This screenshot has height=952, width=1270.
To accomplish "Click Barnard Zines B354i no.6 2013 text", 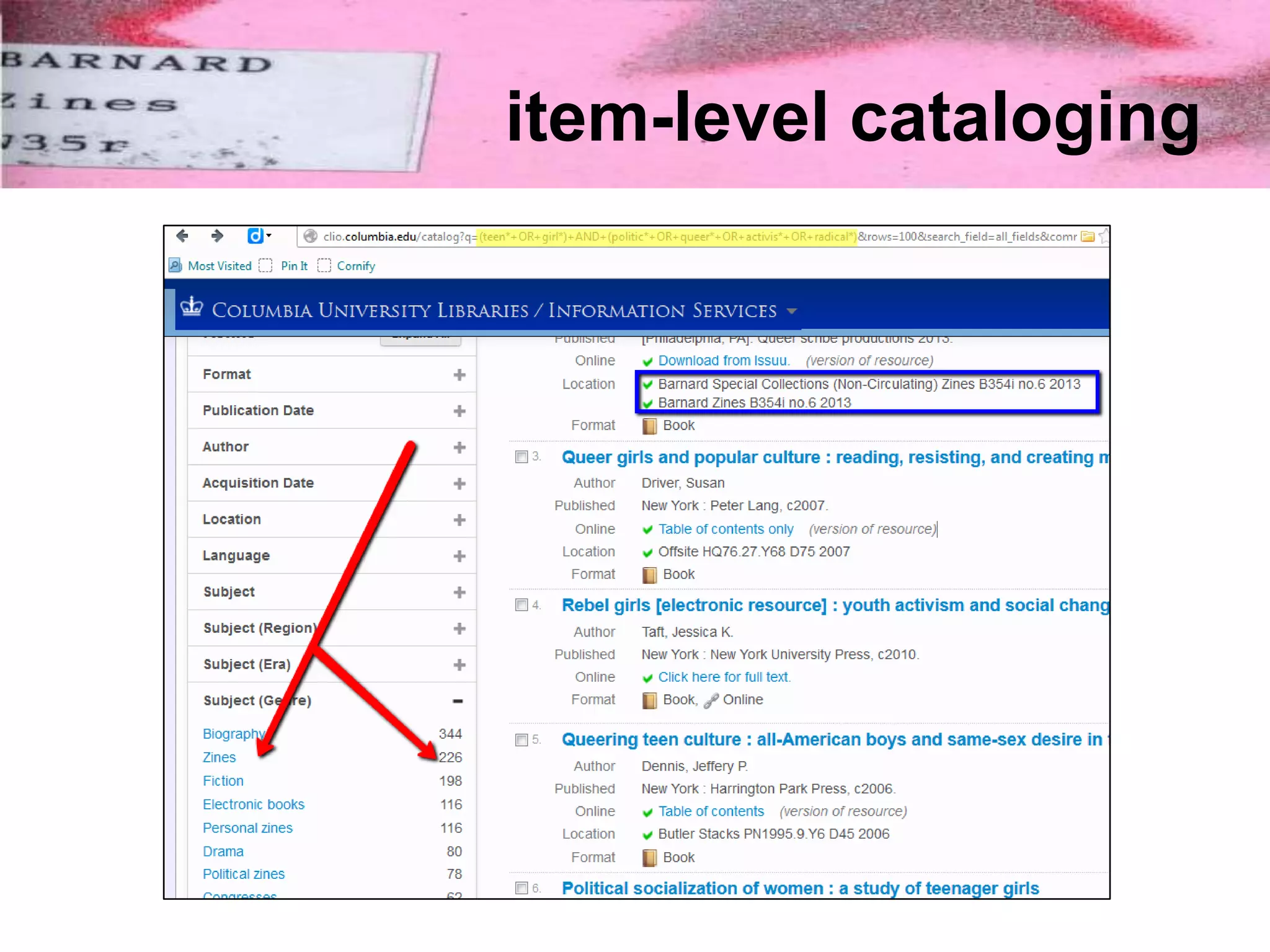I will click(754, 403).
